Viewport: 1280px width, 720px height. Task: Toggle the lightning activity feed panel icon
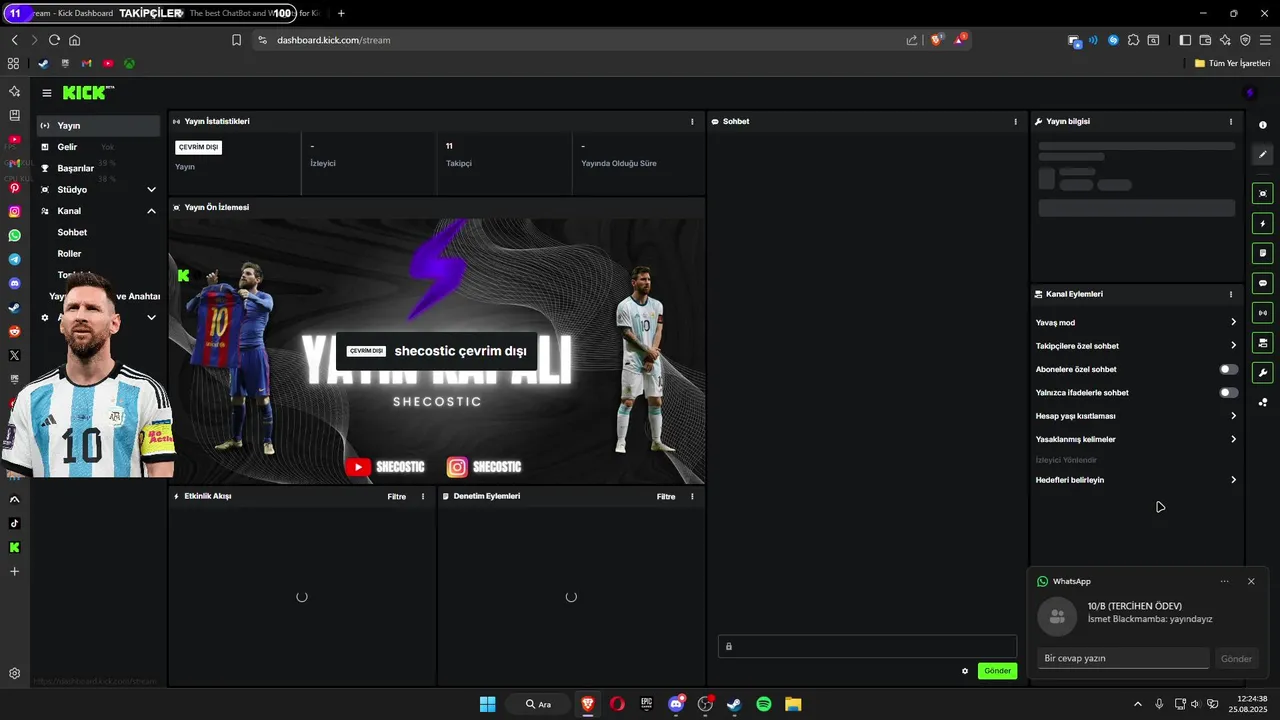tap(1263, 223)
